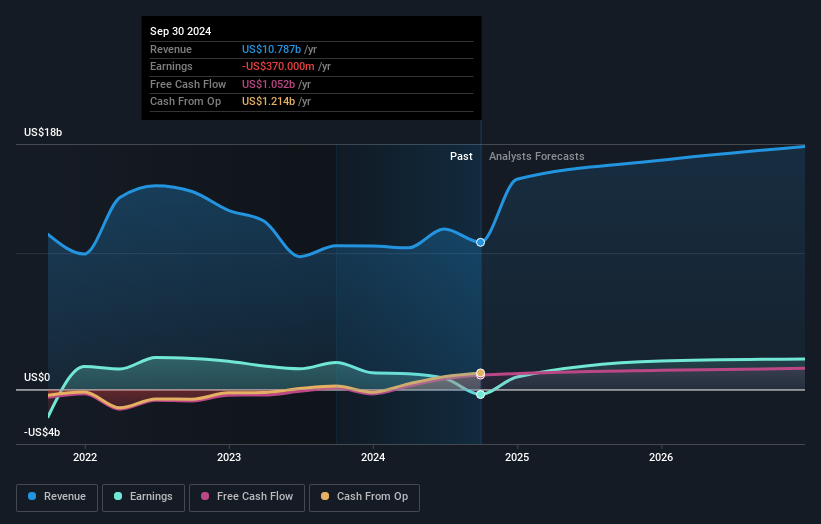Click the blue dot icon in Revenue legend
Viewport: 821px width, 524px height.
pyautogui.click(x=32, y=496)
